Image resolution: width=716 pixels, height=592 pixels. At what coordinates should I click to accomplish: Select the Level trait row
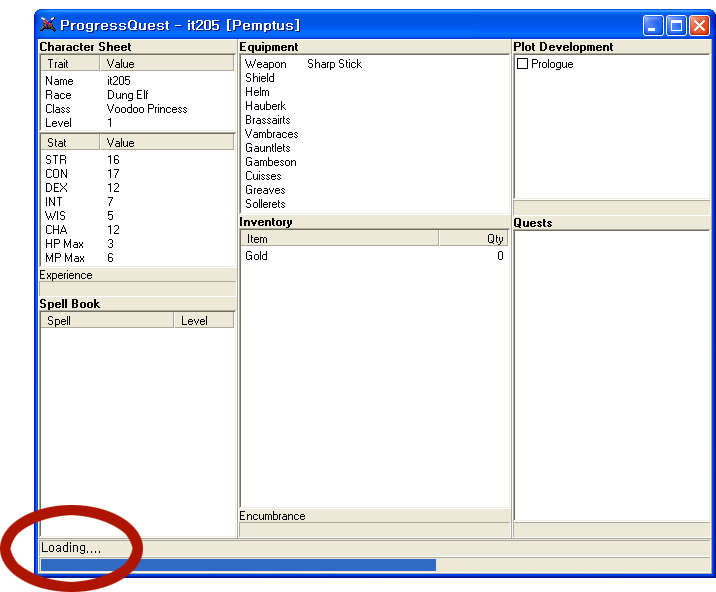tap(137, 123)
